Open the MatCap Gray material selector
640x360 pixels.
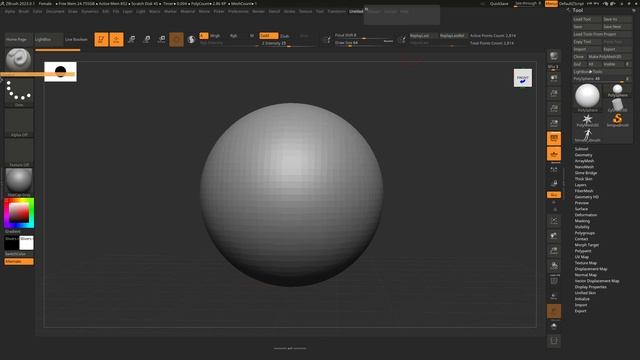(19, 182)
